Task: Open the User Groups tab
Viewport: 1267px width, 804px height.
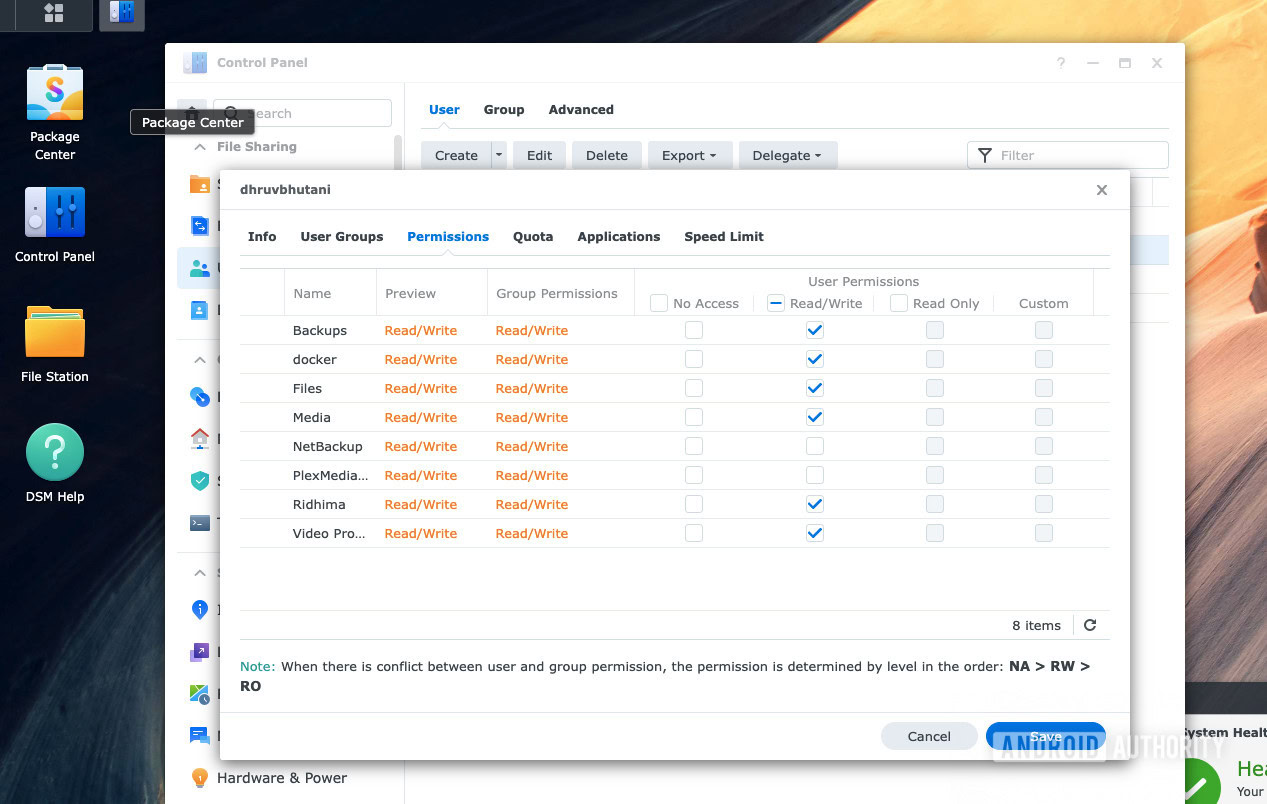Action: (x=342, y=237)
